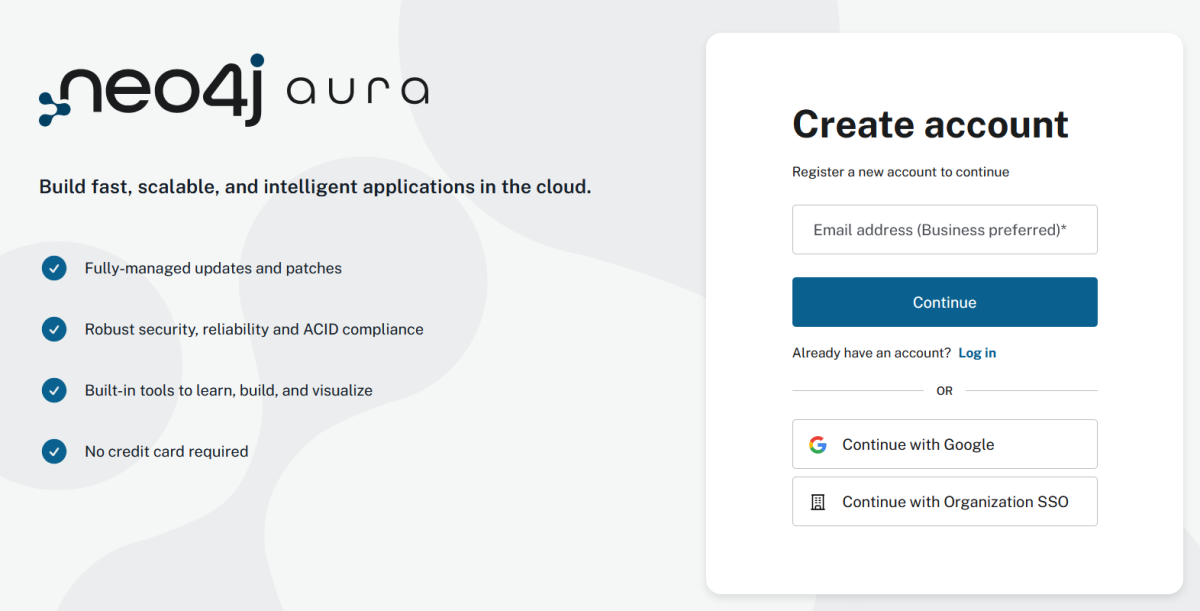
Task: Click the 'Already have an account?' text
Action: tap(871, 353)
